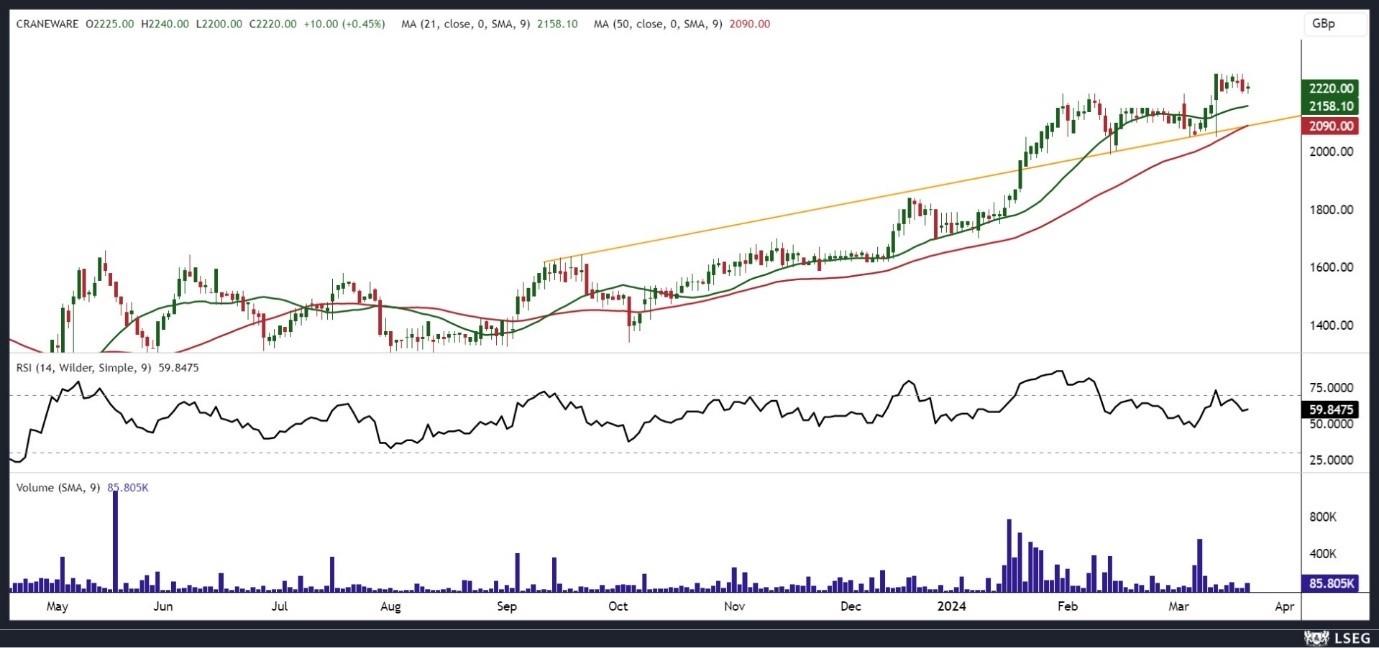Click Nov on the time axis
This screenshot has width=1379, height=648.
tap(734, 606)
